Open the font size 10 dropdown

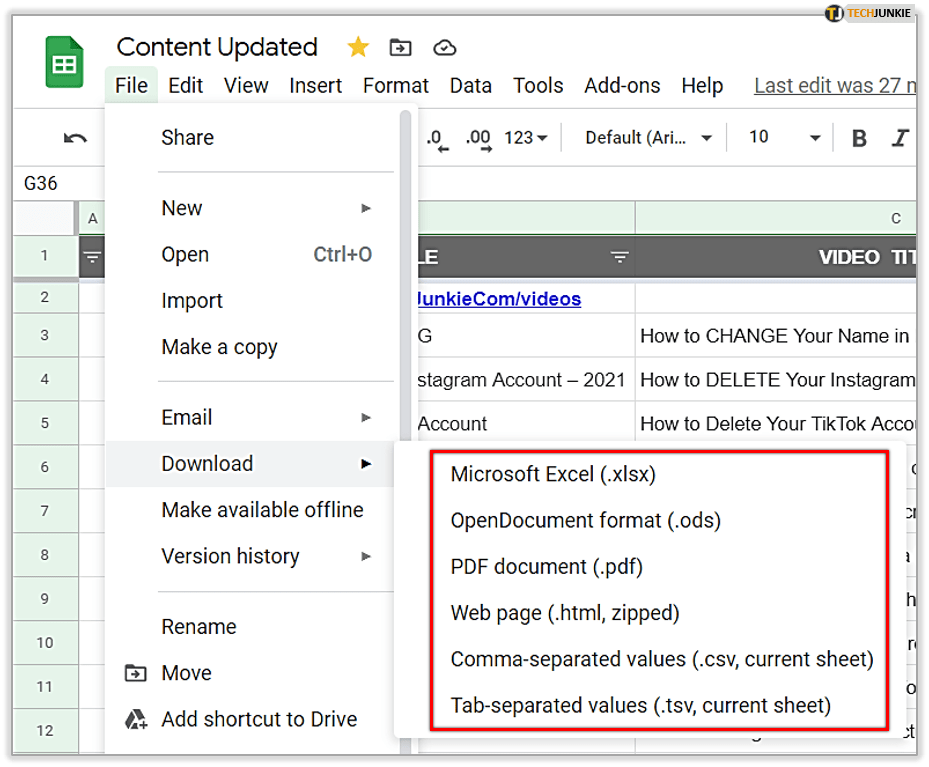click(x=784, y=138)
